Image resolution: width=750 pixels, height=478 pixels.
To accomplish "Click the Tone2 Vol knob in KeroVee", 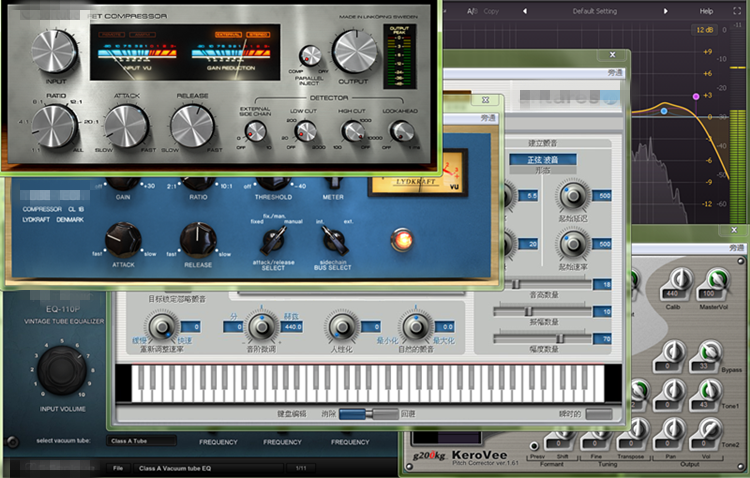I will 710,429.
